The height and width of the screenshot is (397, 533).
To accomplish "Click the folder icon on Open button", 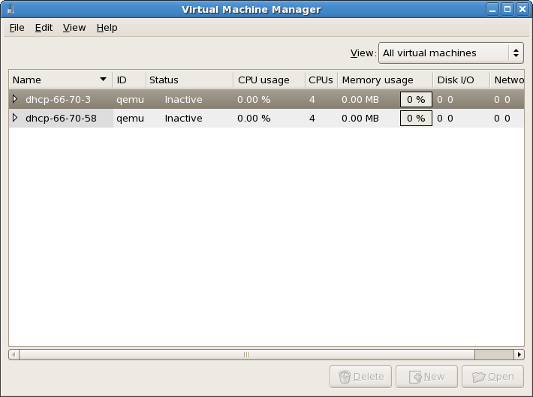I will (x=479, y=377).
